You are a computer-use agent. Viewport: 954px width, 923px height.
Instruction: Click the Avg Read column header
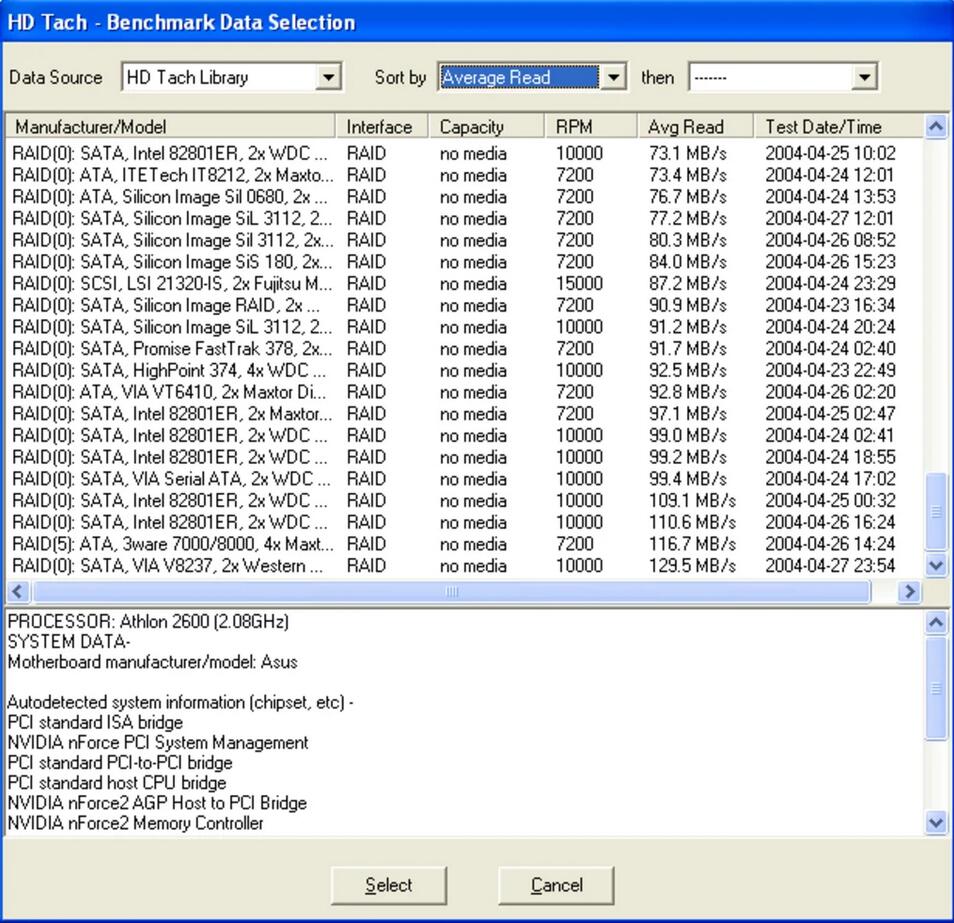(x=685, y=127)
